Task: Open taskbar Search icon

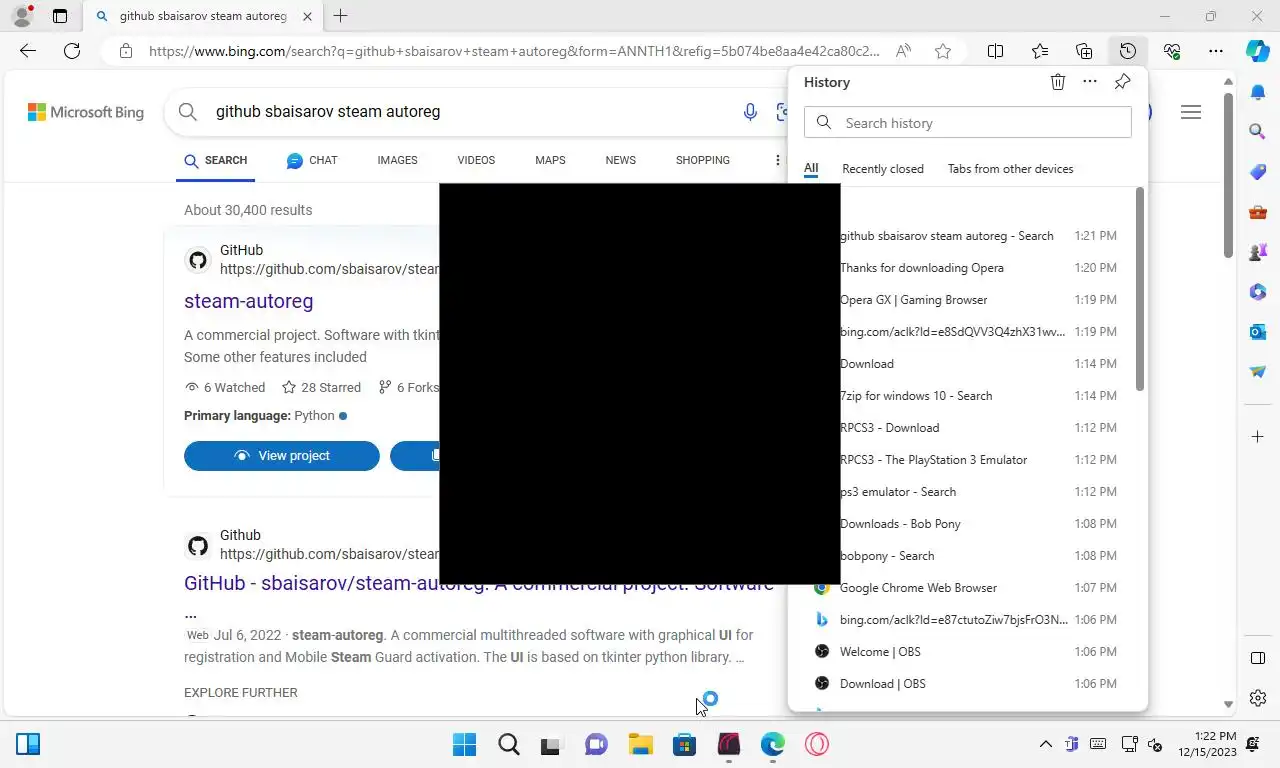Action: pos(508,744)
